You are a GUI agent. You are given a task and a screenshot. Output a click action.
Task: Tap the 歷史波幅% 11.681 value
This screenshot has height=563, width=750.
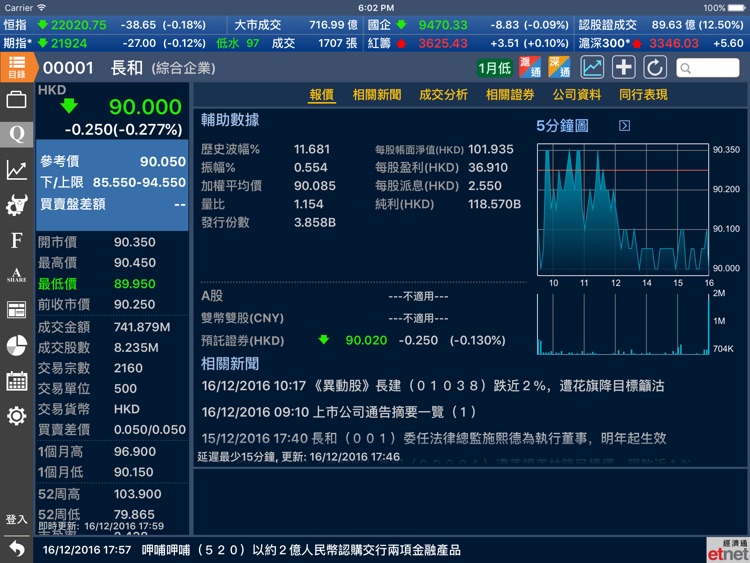coord(311,149)
